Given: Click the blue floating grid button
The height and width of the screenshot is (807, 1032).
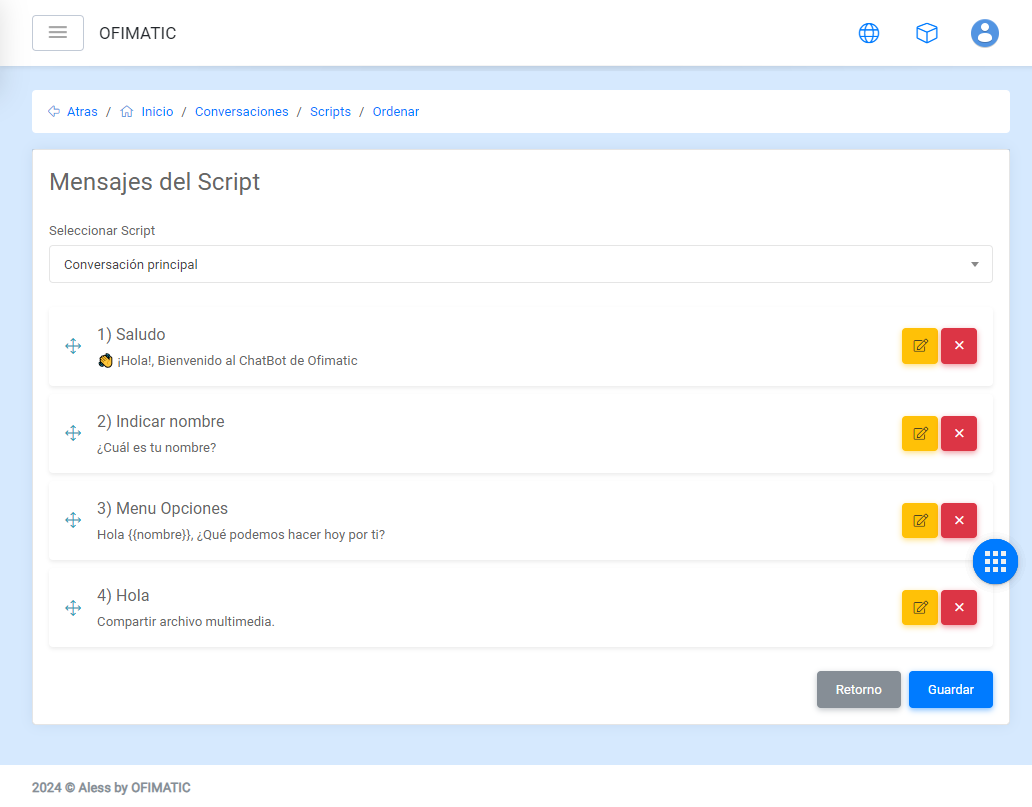Looking at the screenshot, I should click(995, 562).
